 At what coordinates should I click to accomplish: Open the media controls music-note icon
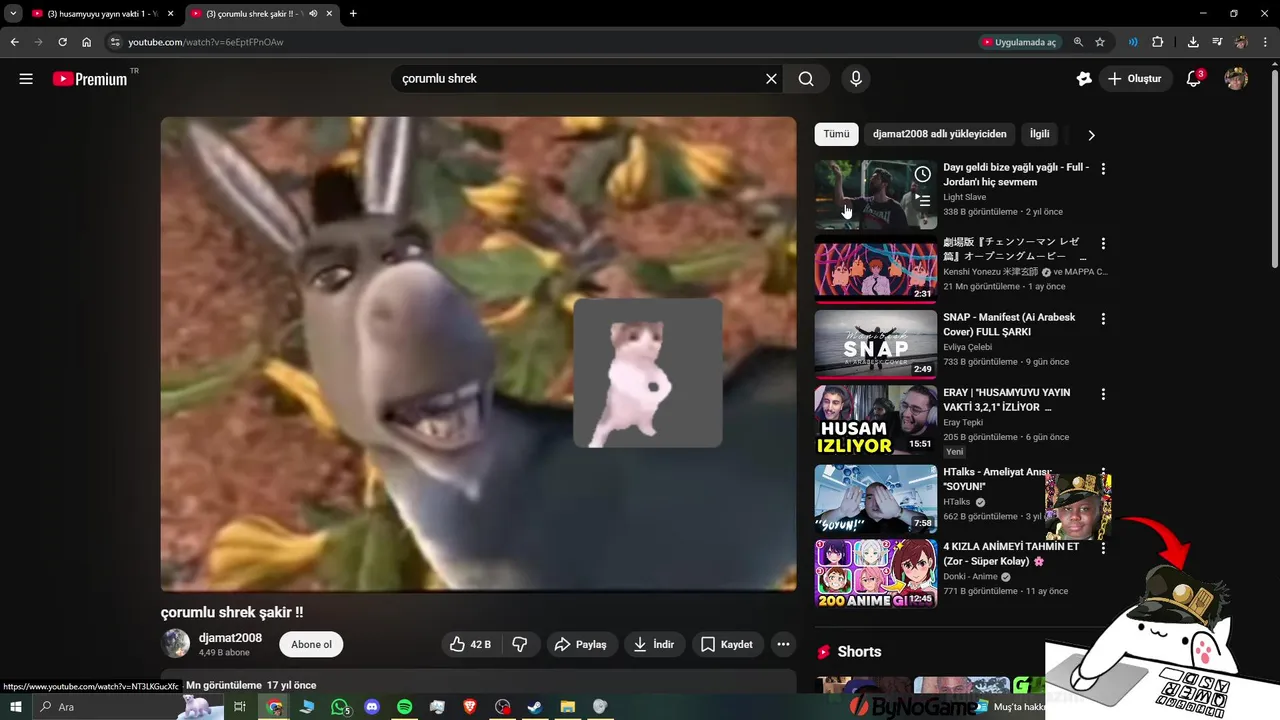click(1217, 42)
